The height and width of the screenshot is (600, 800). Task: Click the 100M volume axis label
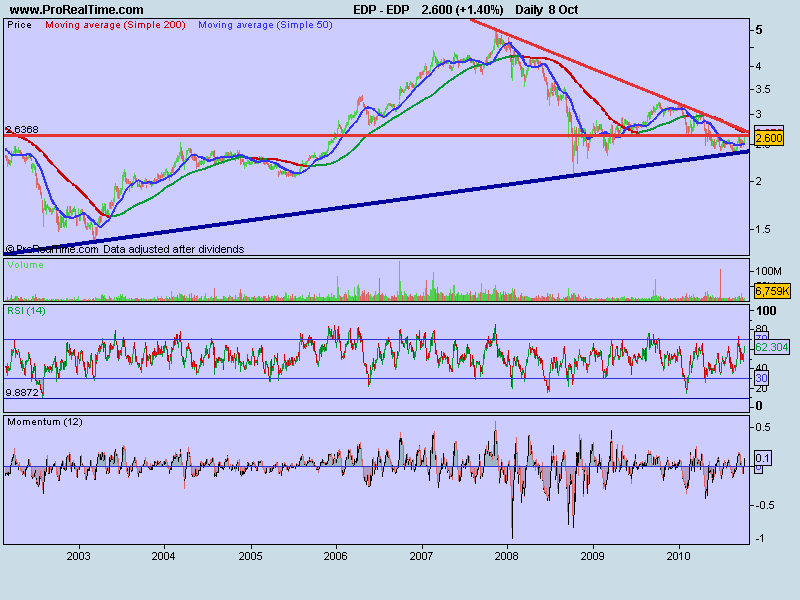(x=768, y=271)
